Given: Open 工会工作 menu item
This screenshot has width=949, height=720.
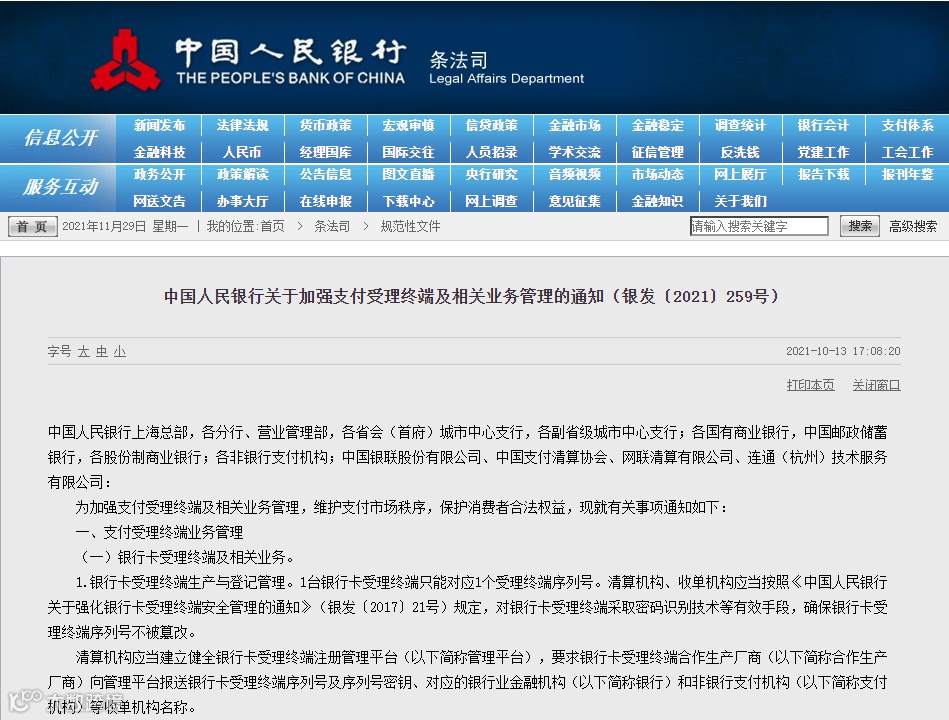Looking at the screenshot, I should point(907,152).
